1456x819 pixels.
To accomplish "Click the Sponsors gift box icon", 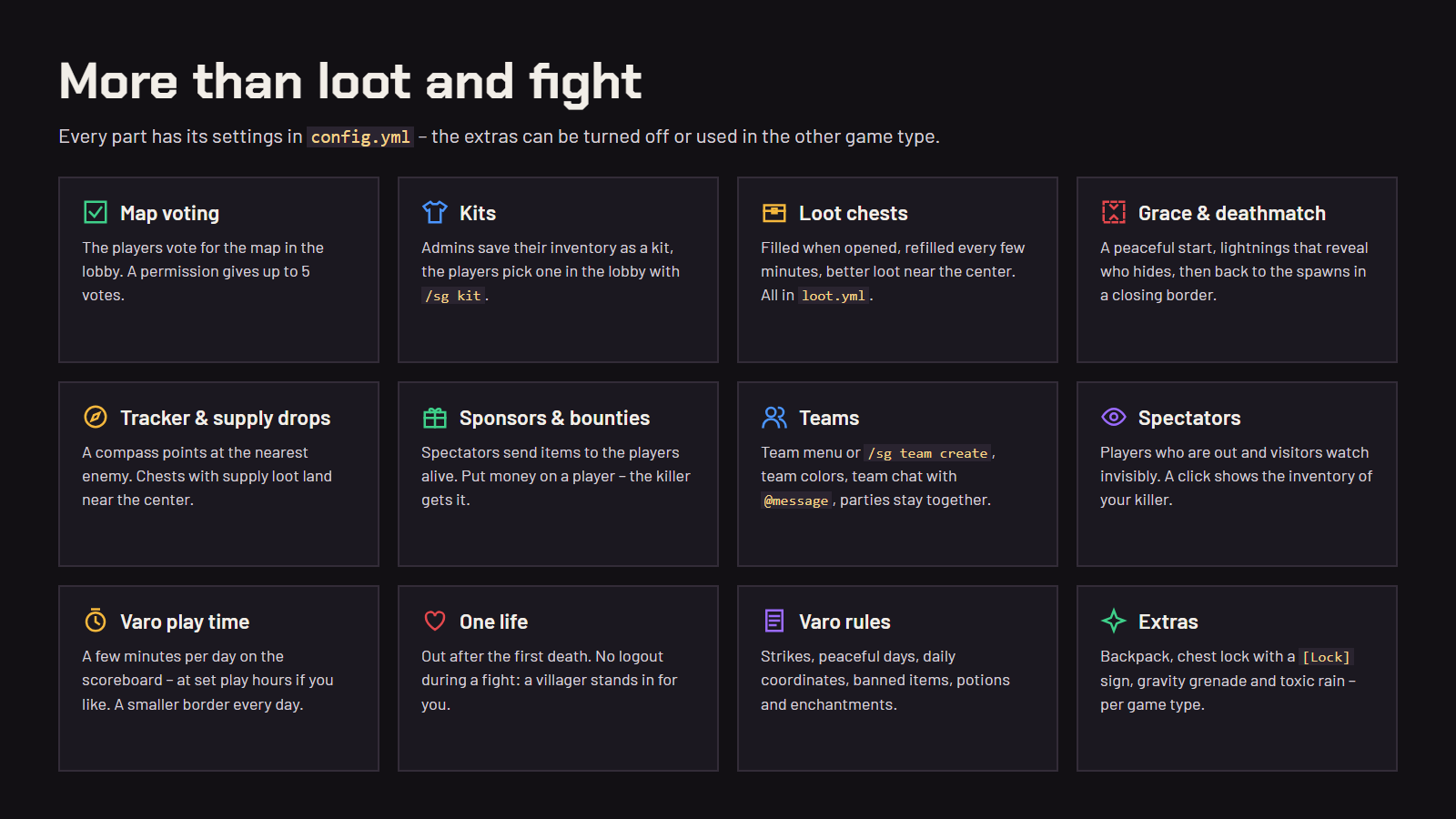I will click(x=435, y=417).
